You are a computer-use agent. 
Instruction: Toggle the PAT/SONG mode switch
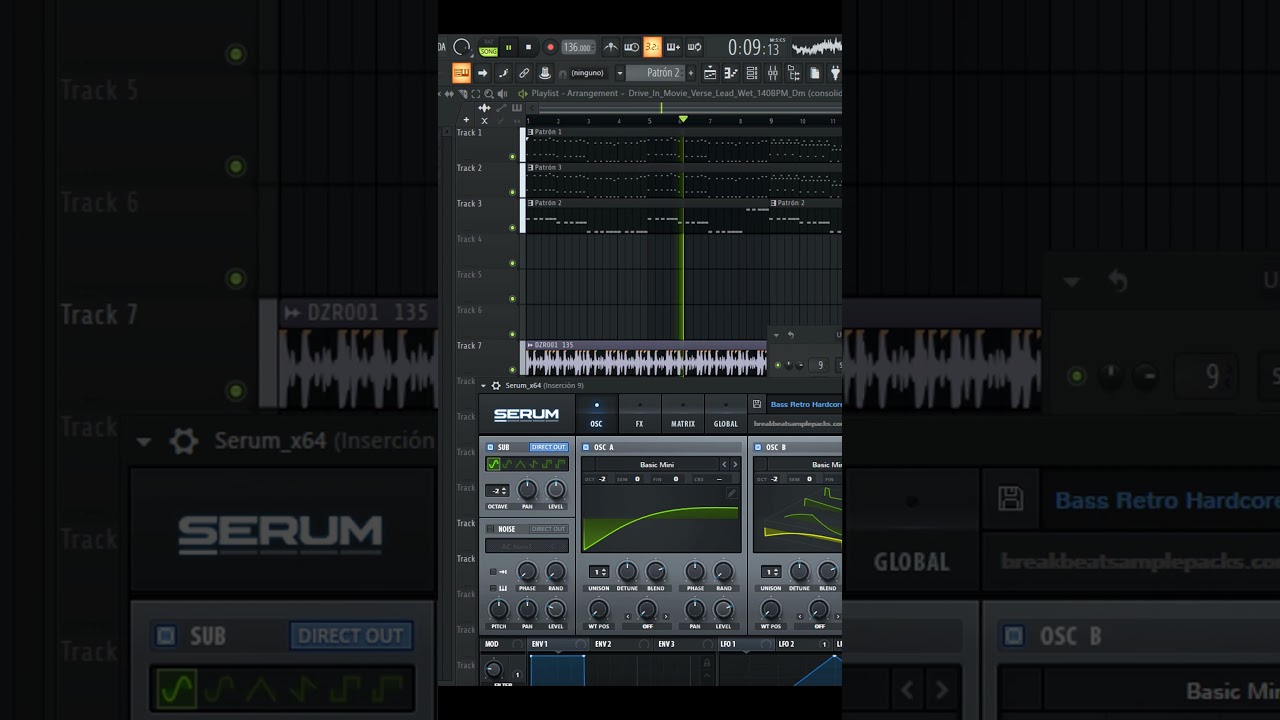coord(488,48)
